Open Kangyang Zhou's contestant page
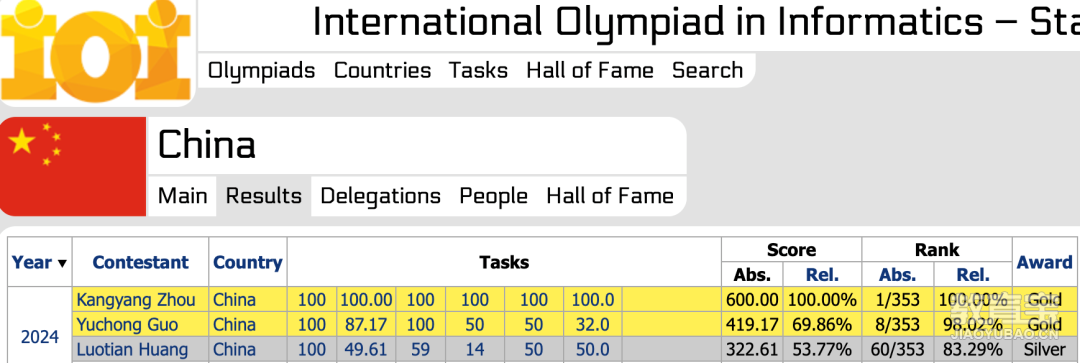 pyautogui.click(x=136, y=300)
